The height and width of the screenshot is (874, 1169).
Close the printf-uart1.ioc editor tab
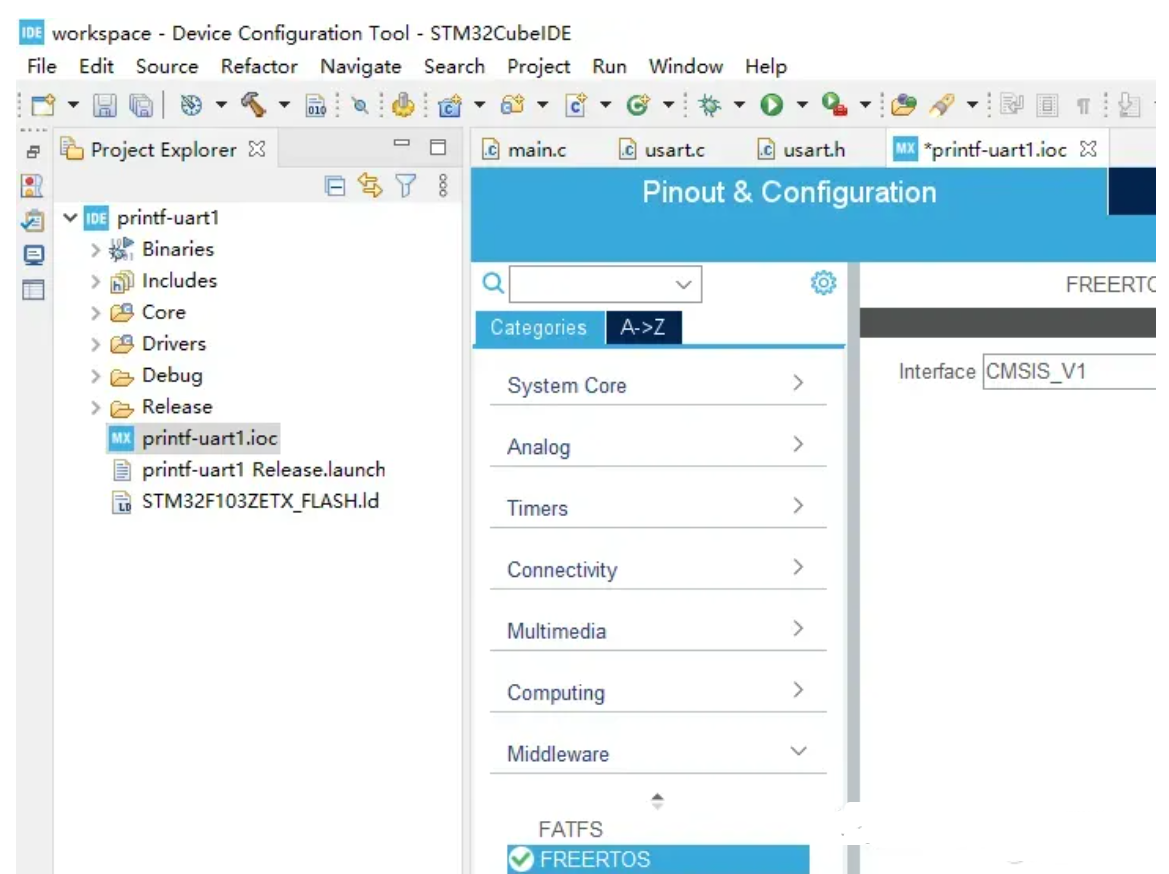coord(1088,148)
